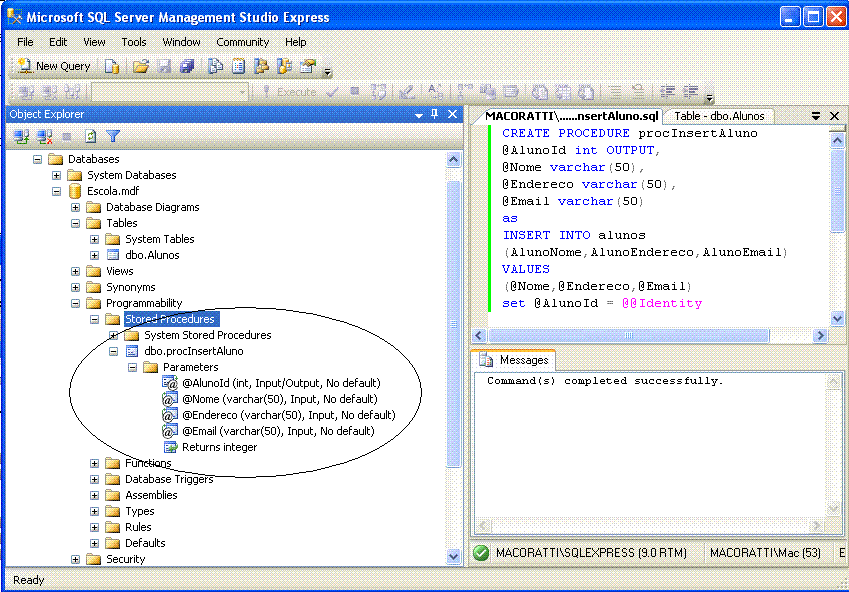Select the Security folder
Image resolution: width=849 pixels, height=592 pixels.
125,559
